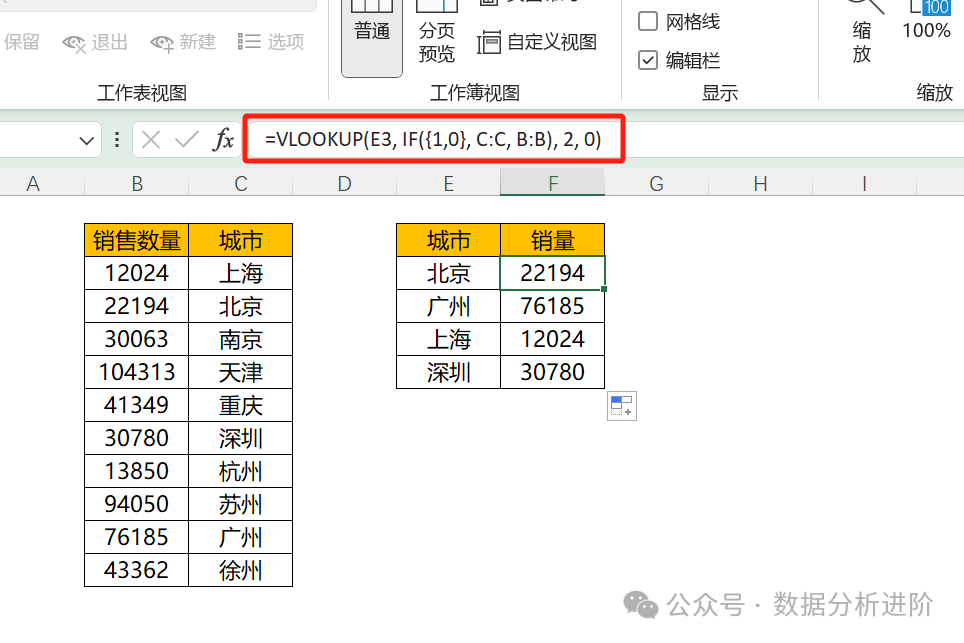The width and height of the screenshot is (964, 643).
Task: Click into the VLOOKUP formula input field
Action: (x=433, y=140)
